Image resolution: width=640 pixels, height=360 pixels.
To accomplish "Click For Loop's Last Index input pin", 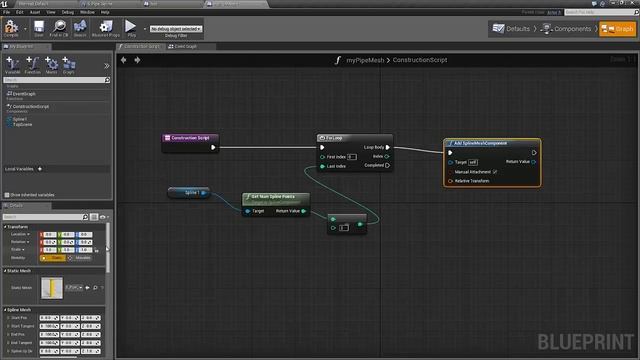I will pos(322,166).
